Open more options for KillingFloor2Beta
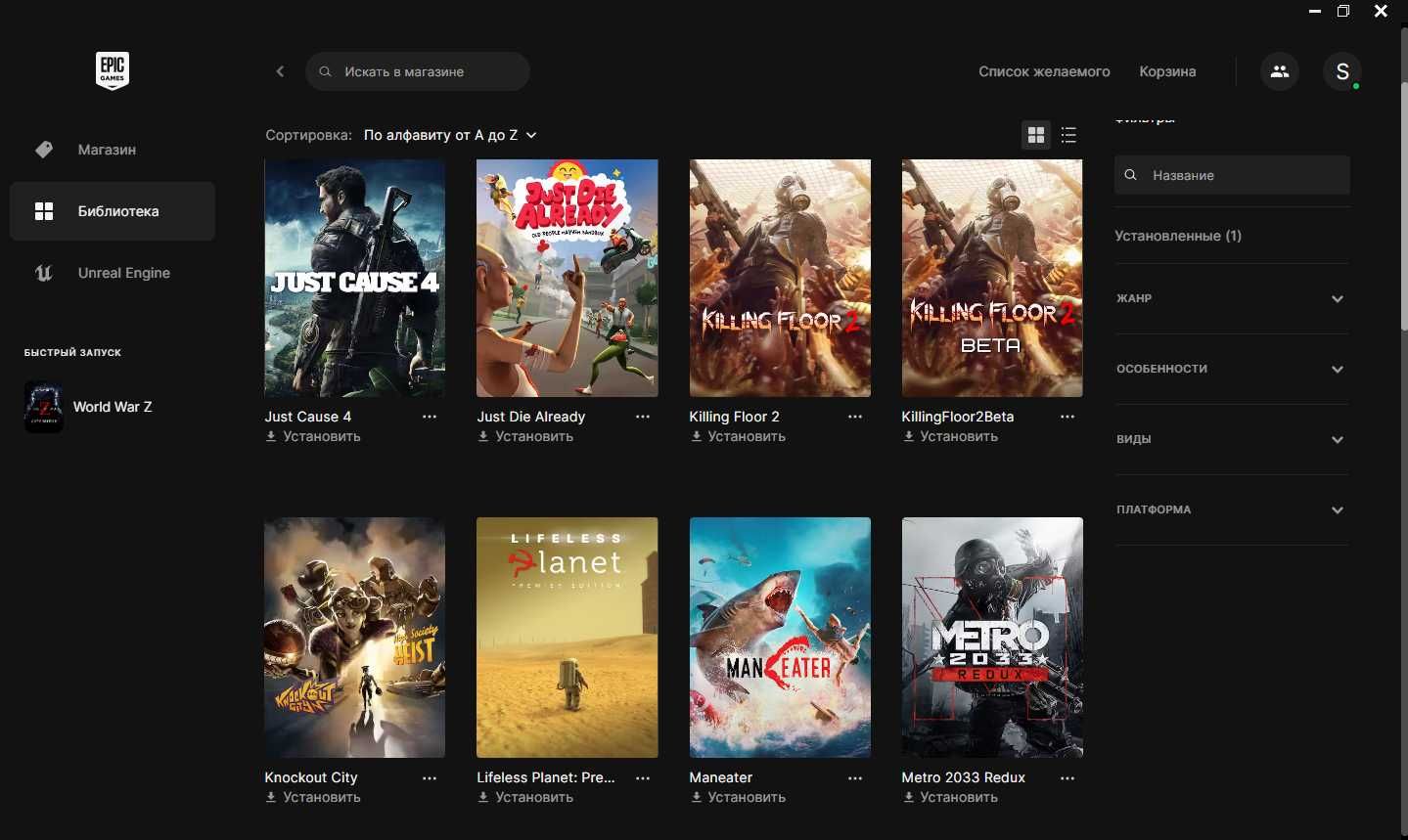 1067,417
